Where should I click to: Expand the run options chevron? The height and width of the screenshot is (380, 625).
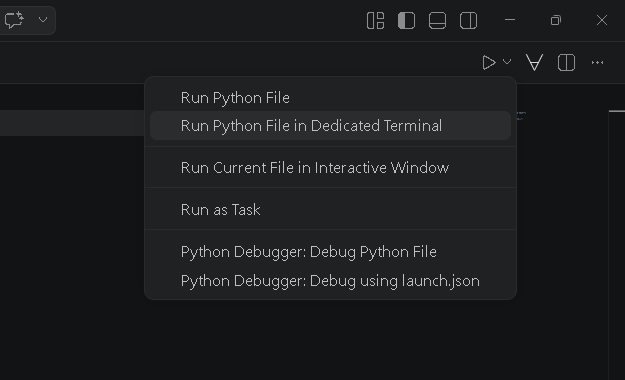507,62
